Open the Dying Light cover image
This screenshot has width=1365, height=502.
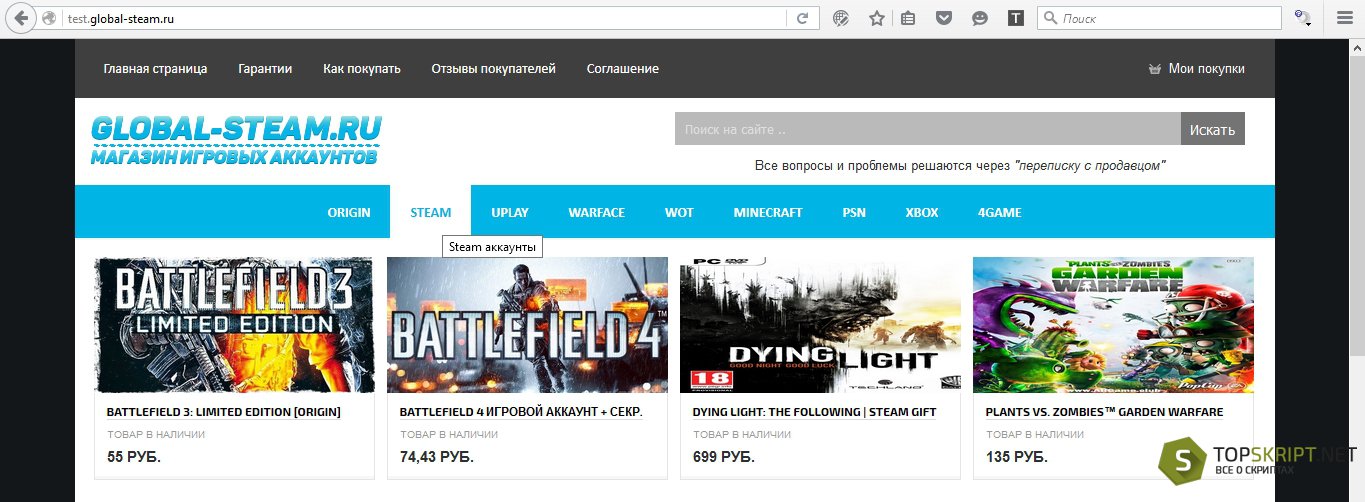tap(820, 325)
